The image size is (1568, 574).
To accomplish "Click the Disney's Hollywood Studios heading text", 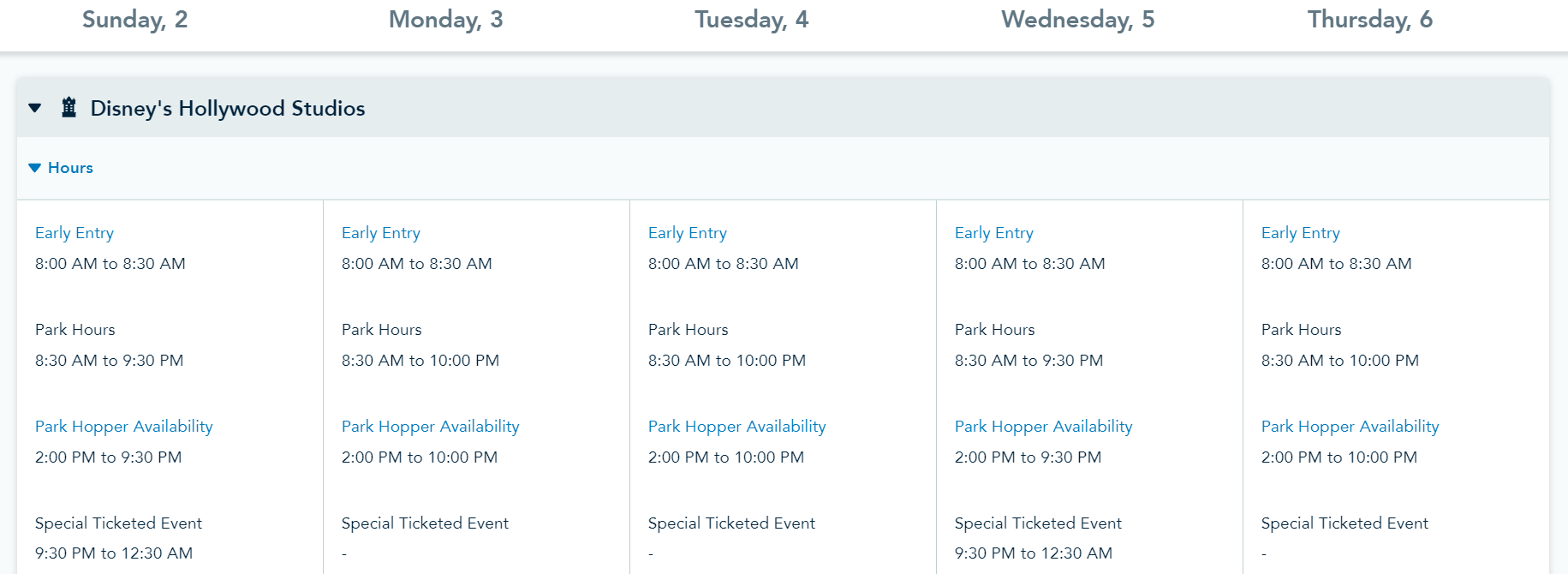I will (x=228, y=109).
